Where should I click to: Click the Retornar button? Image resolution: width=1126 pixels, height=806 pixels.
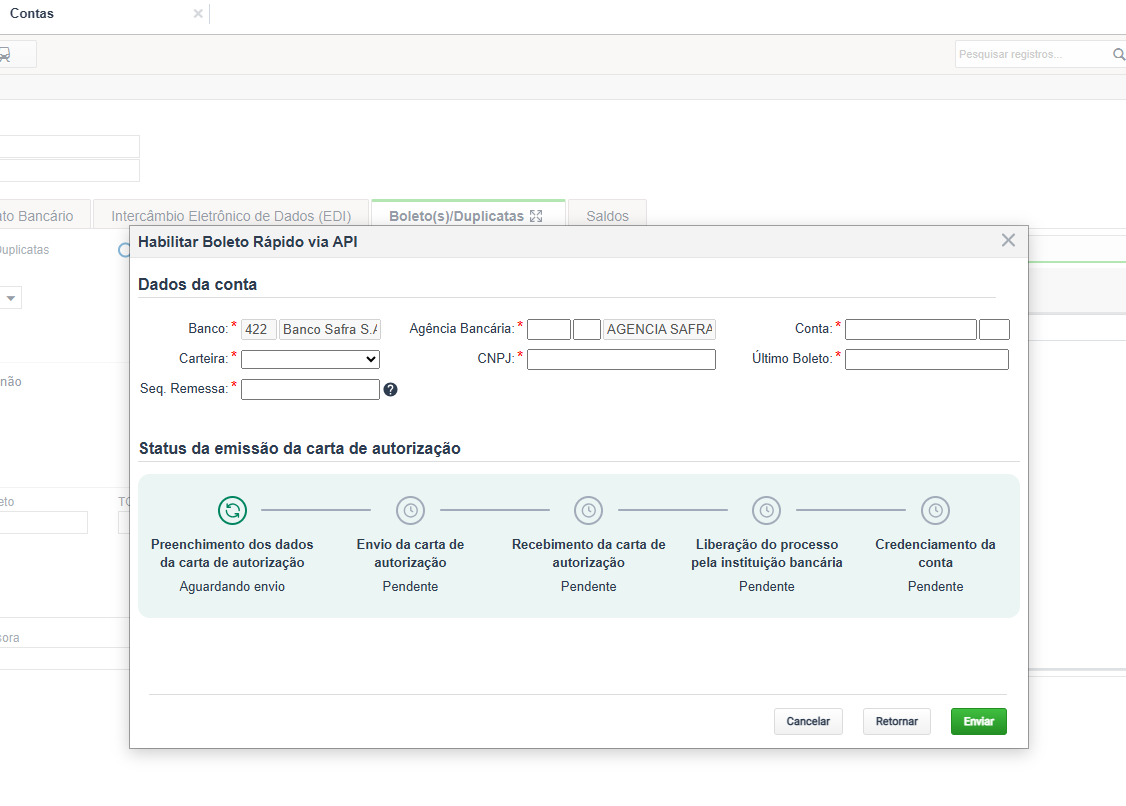tap(897, 721)
